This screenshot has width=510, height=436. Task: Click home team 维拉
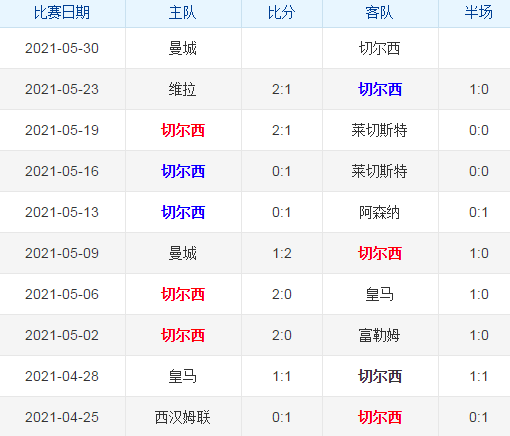click(x=183, y=89)
